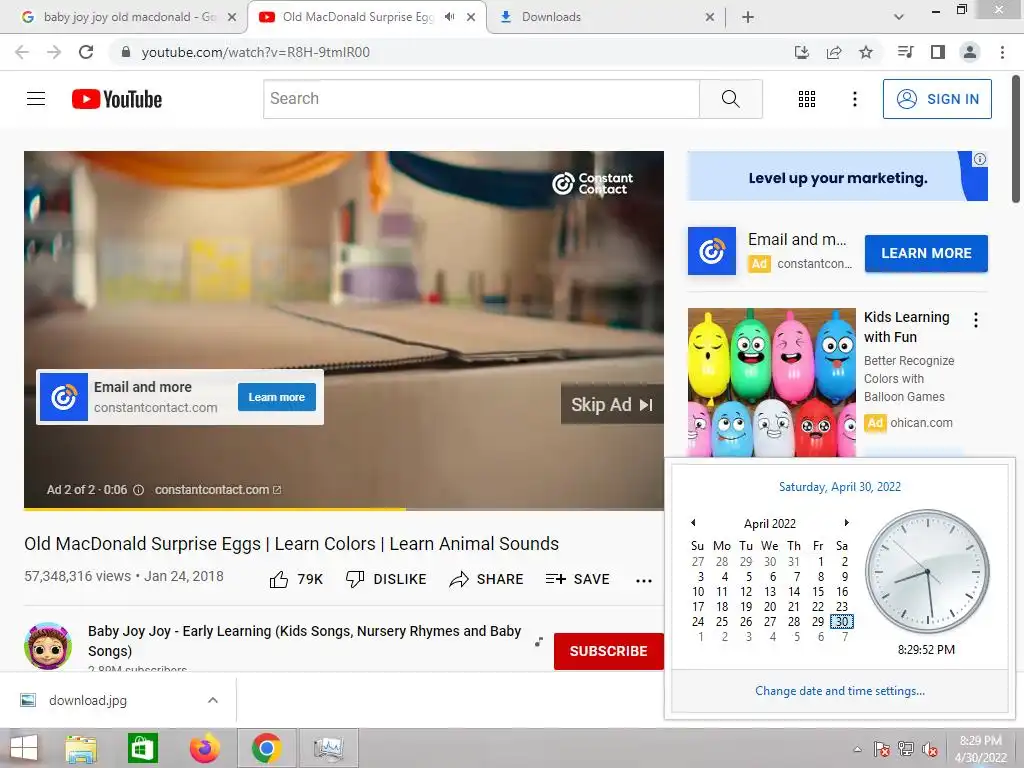This screenshot has width=1024, height=768.
Task: Click the banner ad info icon
Action: [x=980, y=159]
